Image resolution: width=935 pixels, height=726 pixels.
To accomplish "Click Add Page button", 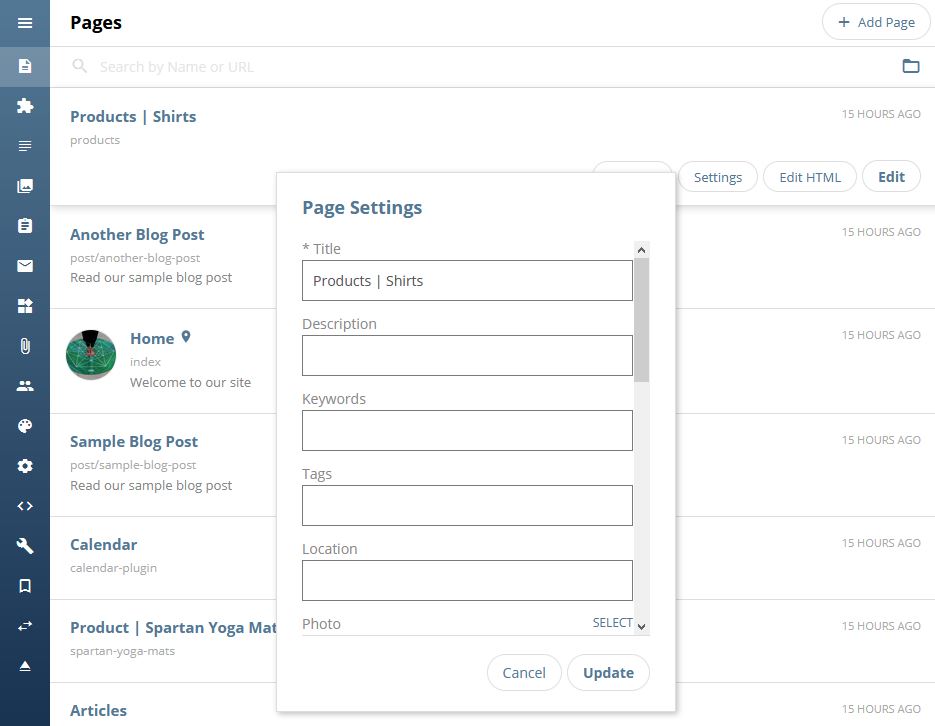I will [876, 23].
